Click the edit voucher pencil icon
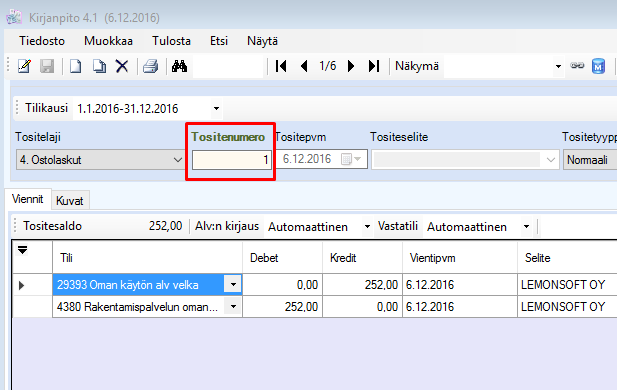Screen dimensions: 617x390 point(24,66)
